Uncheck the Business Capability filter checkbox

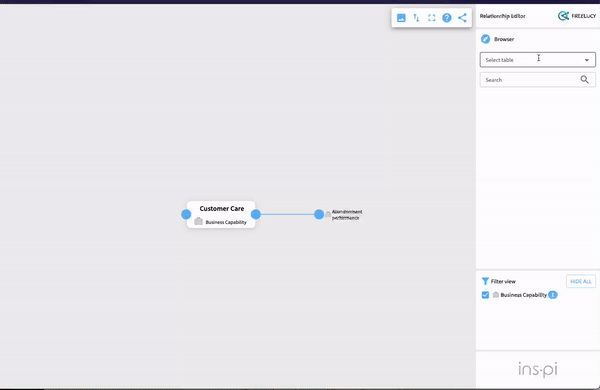coord(485,295)
